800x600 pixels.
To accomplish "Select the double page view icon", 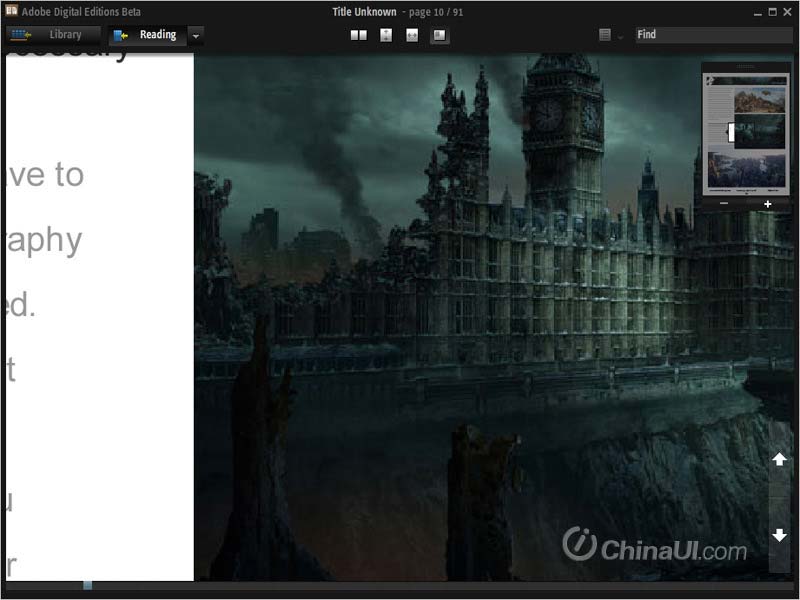I will click(359, 35).
